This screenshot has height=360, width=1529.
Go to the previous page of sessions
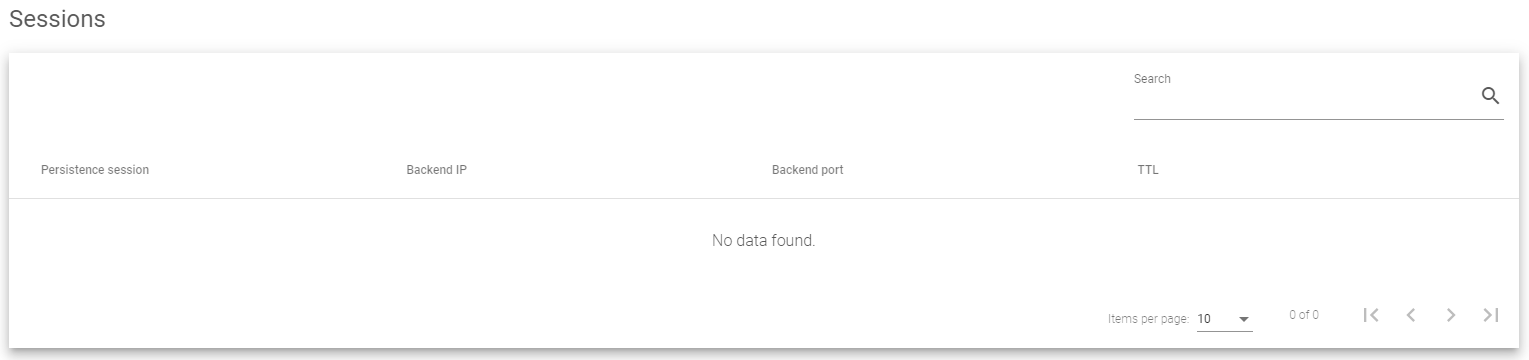(x=1411, y=315)
